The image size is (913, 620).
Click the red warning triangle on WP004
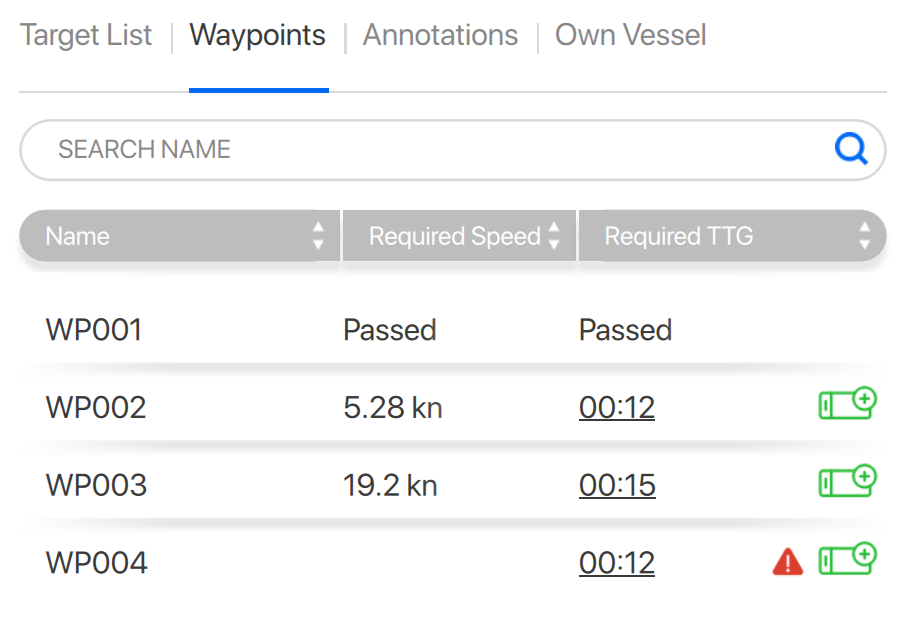[788, 563]
